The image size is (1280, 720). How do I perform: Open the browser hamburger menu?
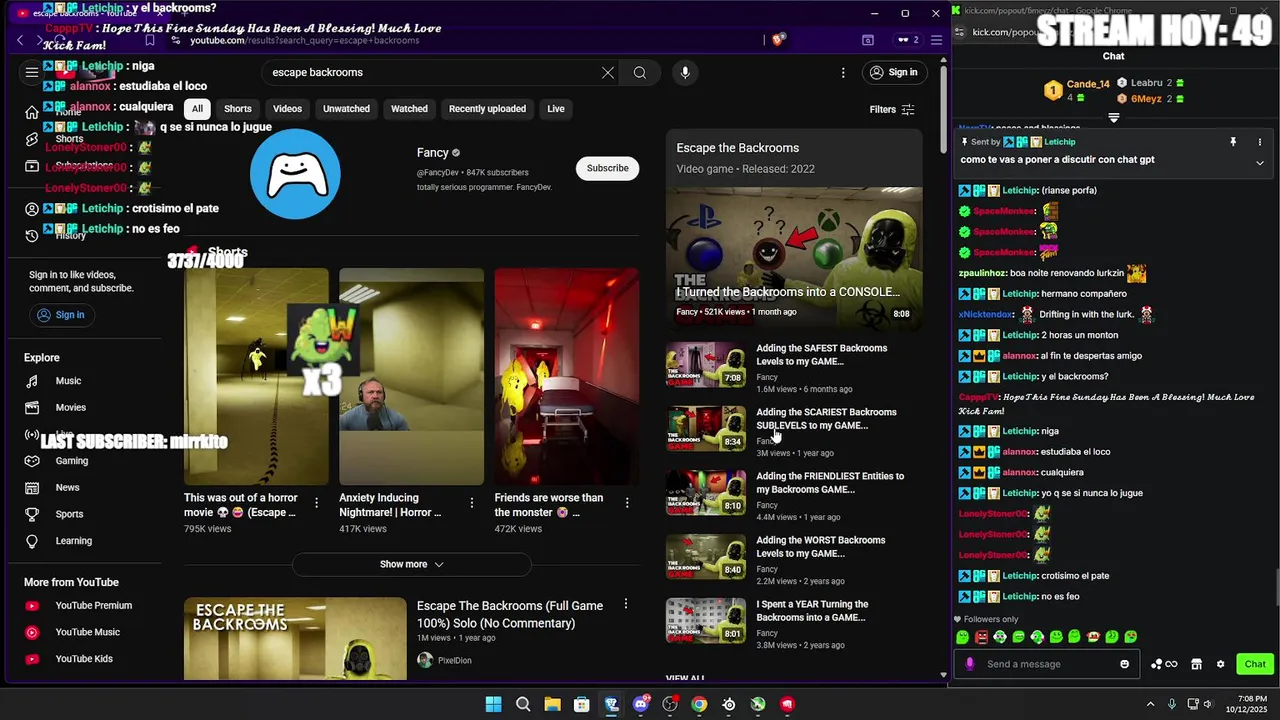coord(936,40)
